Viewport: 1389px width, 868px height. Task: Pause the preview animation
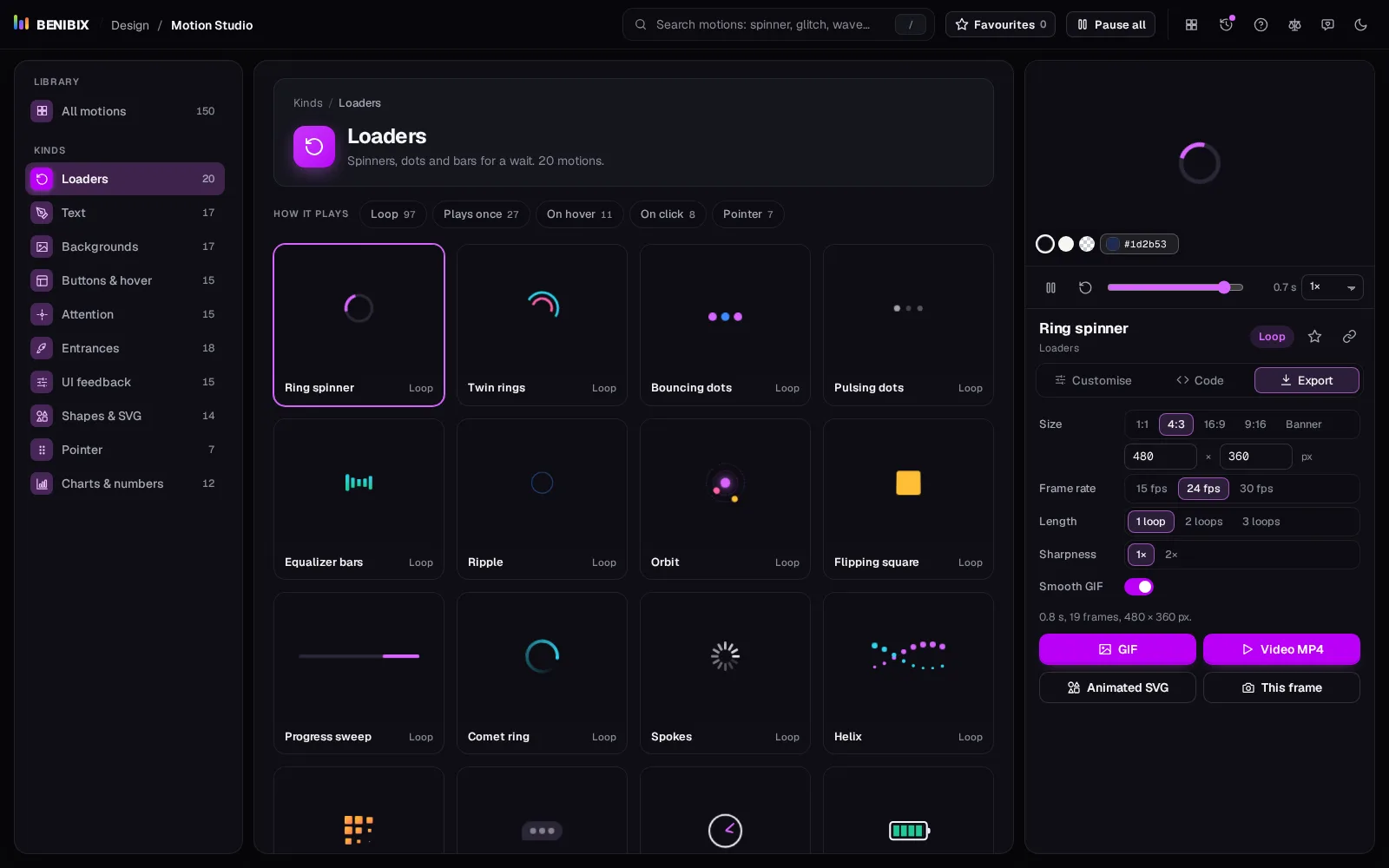tap(1050, 287)
